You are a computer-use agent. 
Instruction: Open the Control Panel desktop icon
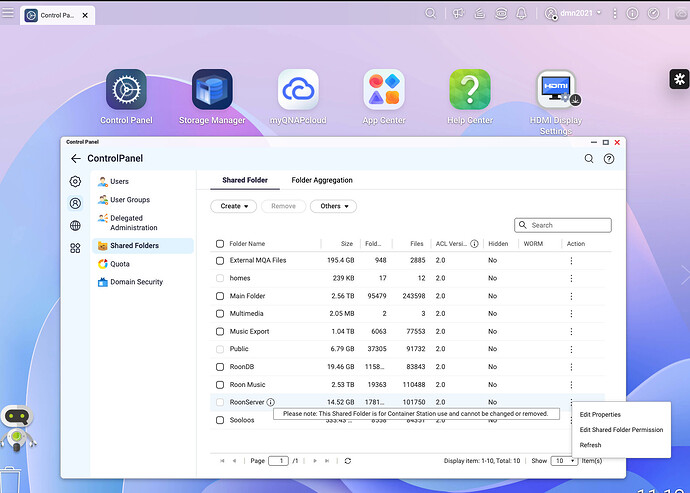tap(126, 89)
